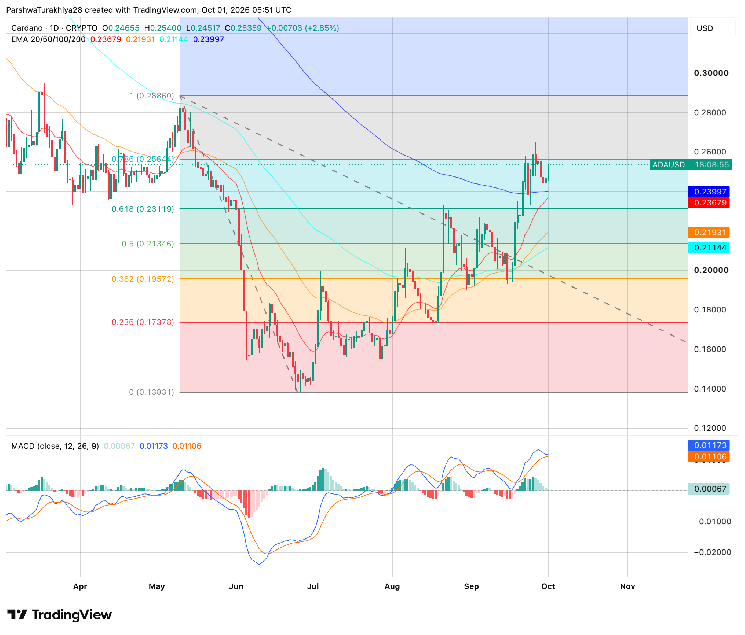
Task: Click the orange 0.01106 MACD axis tag
Action: 709,457
